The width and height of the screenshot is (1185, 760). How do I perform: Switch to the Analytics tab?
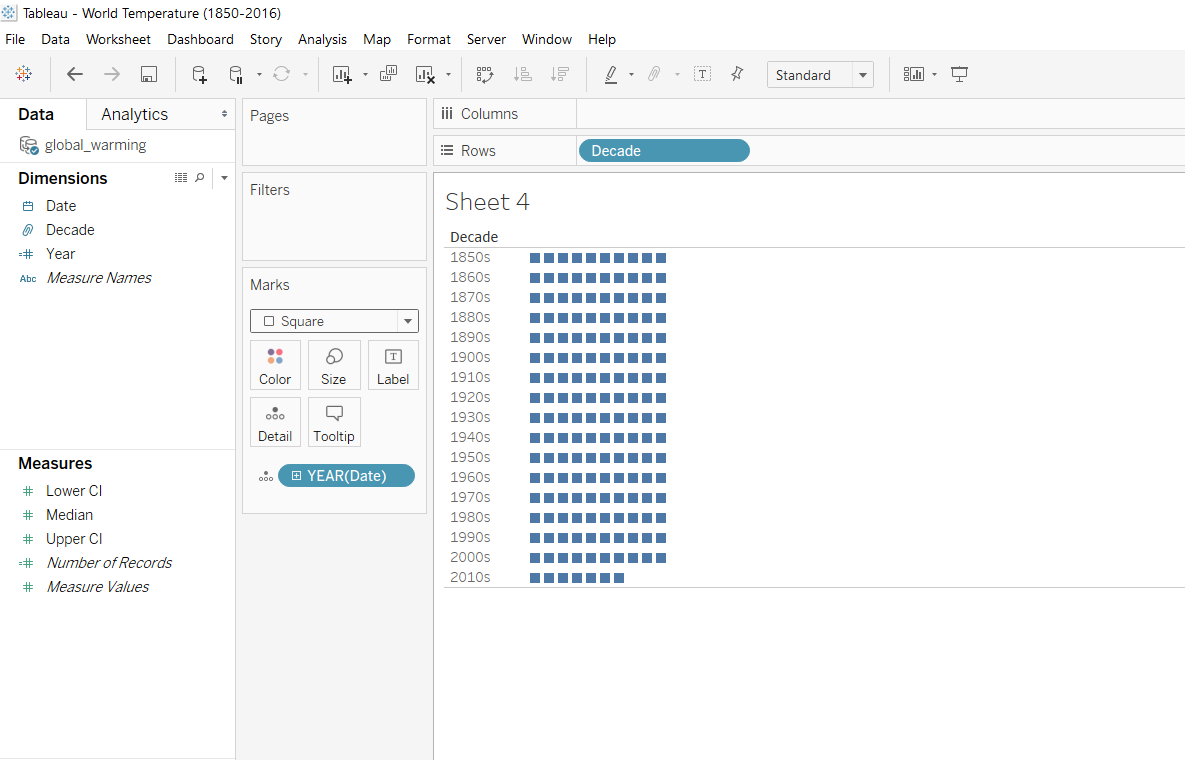[x=134, y=114]
